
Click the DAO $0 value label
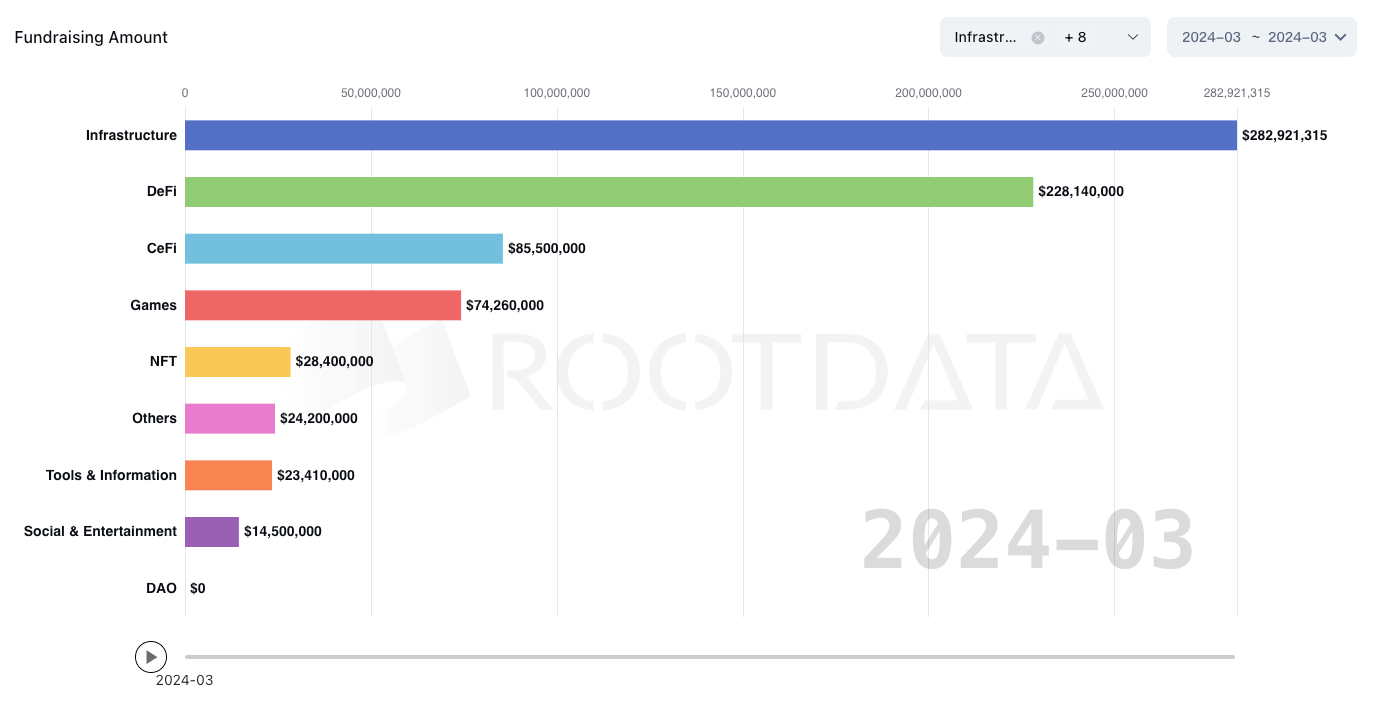[198, 588]
